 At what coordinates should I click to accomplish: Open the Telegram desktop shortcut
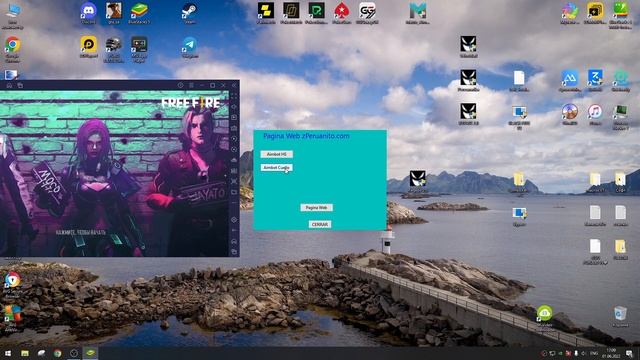189,47
